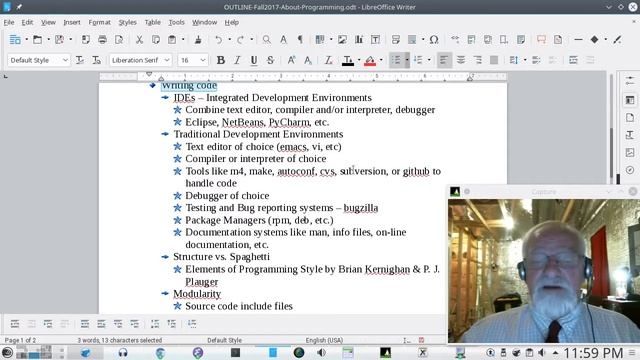Click the Insert Line icon

click(x=578, y=40)
